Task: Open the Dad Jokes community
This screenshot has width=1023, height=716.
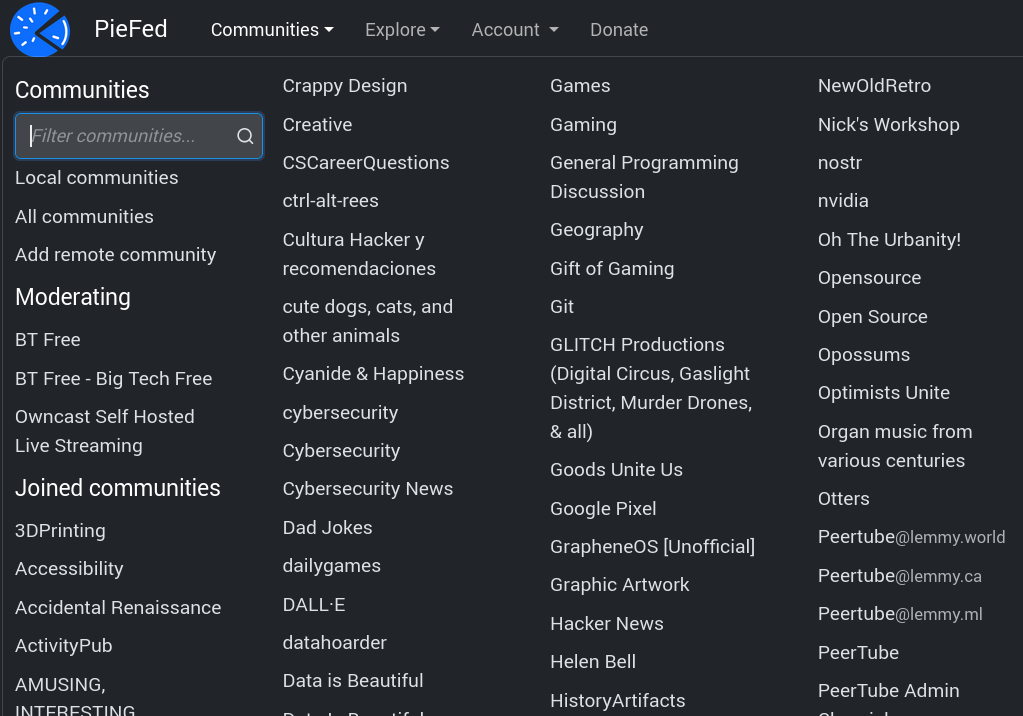Action: 328,527
